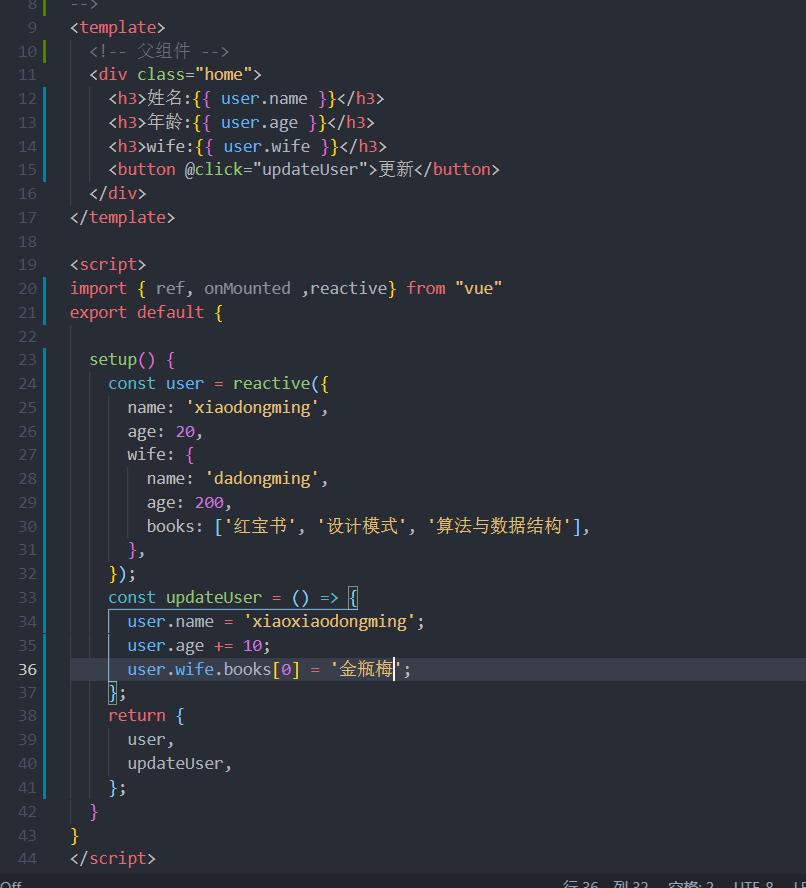Click the '设计模式' array item
Image resolution: width=806 pixels, height=888 pixels.
pos(363,527)
